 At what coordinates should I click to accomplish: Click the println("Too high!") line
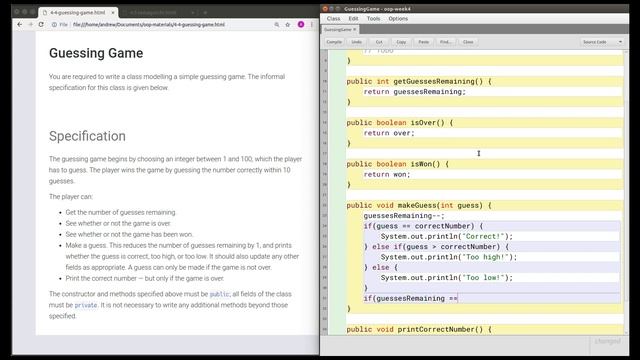449,257
